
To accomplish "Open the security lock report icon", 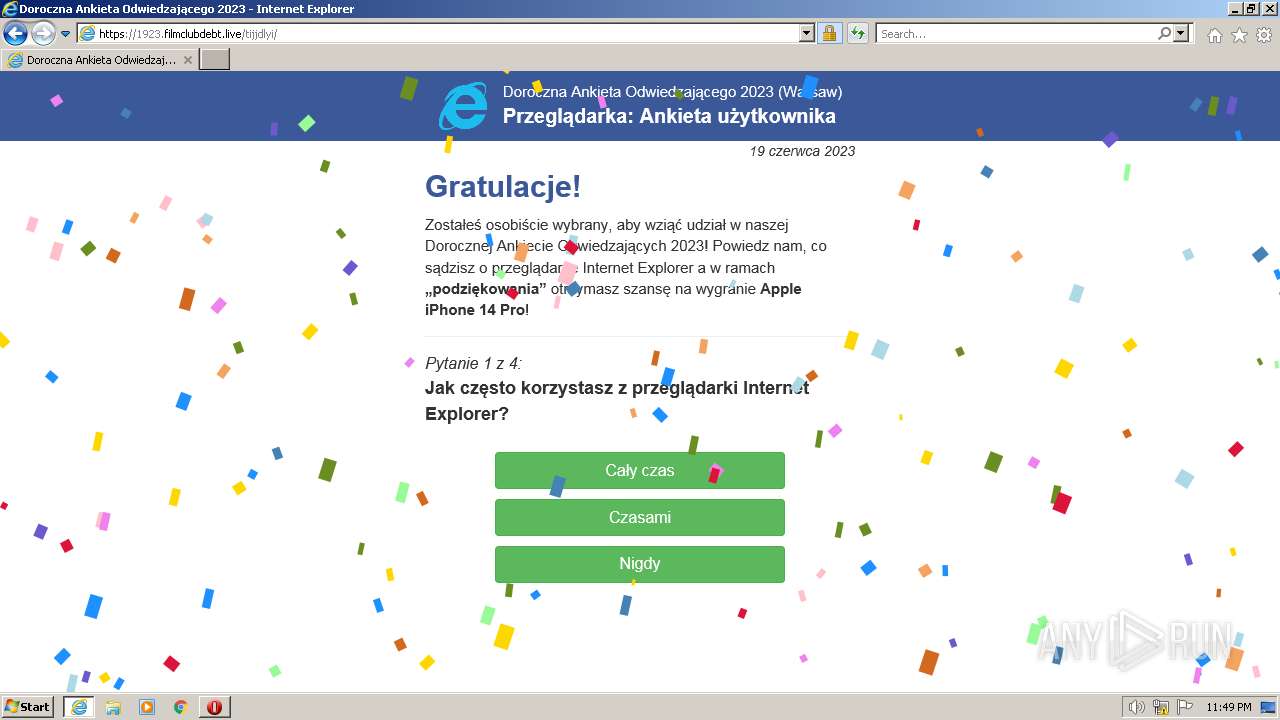I will coord(829,33).
